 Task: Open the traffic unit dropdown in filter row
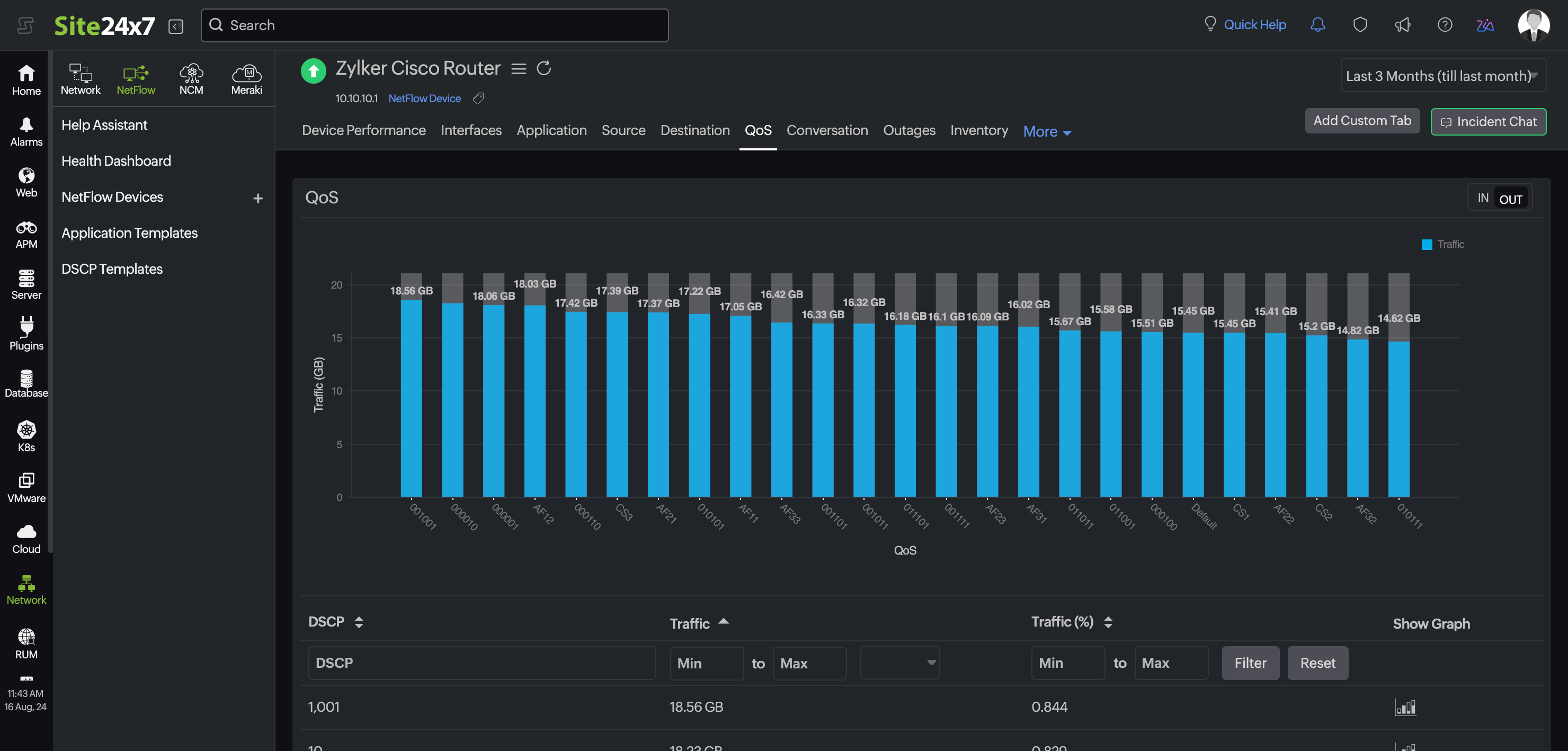(899, 662)
